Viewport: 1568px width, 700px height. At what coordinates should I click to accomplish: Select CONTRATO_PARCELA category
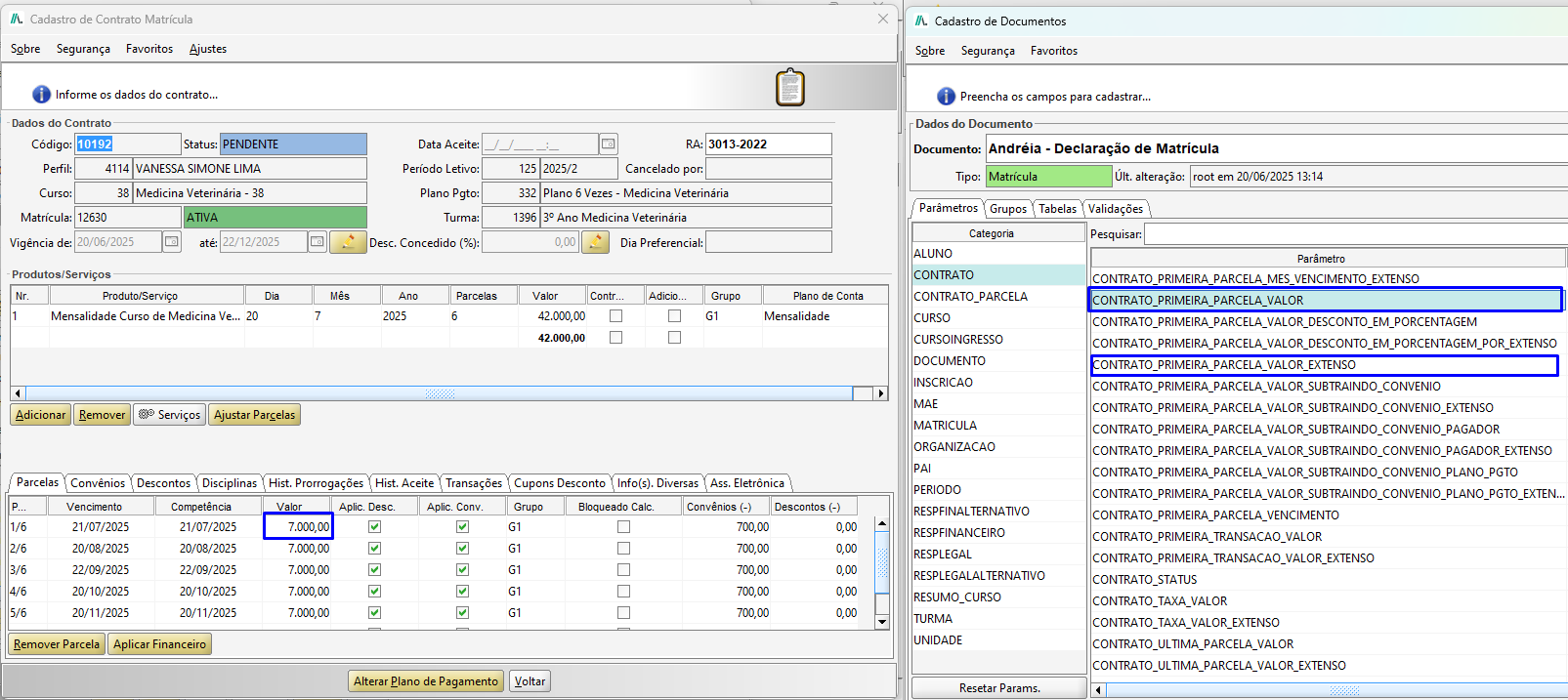(x=998, y=297)
